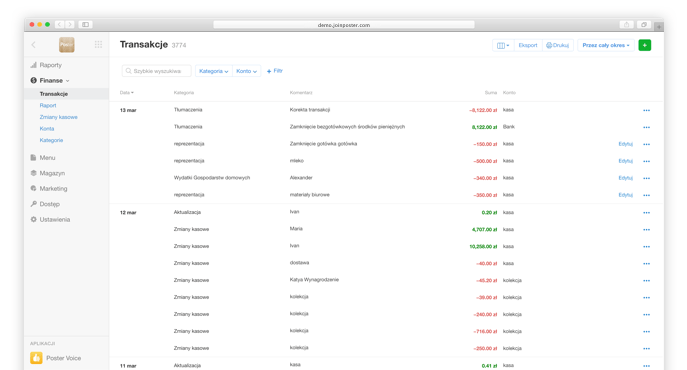This screenshot has width=687, height=370.
Task: Click the Safari share button
Action: [627, 25]
